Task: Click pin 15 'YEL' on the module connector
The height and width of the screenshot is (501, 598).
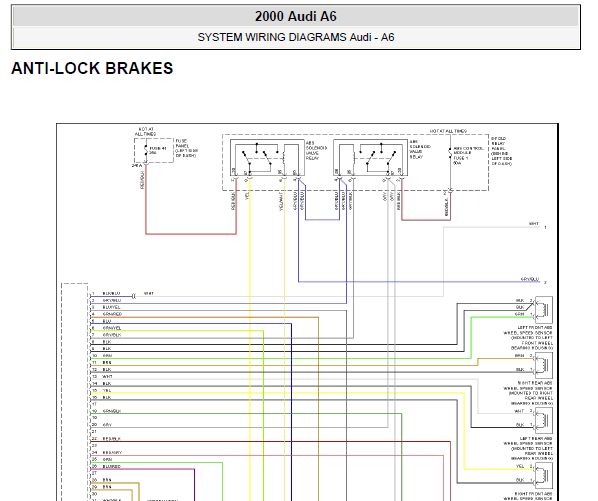Action: point(107,390)
